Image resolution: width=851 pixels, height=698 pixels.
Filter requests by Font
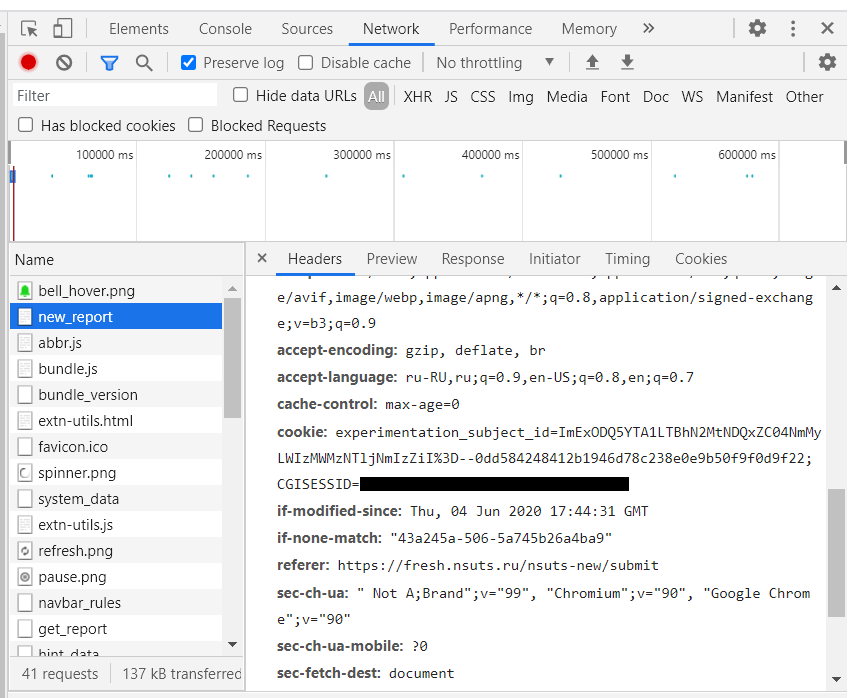tap(615, 97)
